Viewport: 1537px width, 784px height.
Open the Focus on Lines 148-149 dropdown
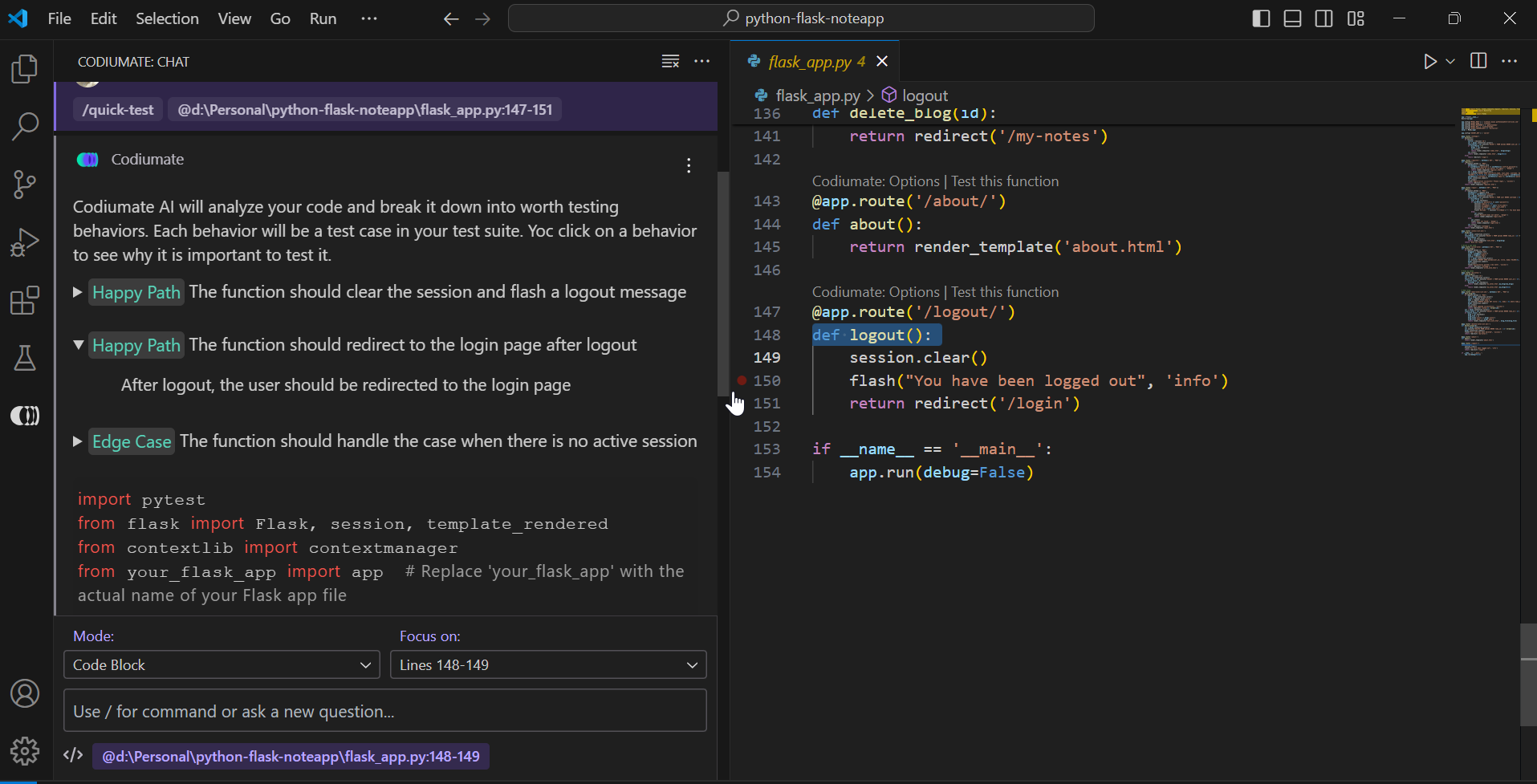(548, 664)
